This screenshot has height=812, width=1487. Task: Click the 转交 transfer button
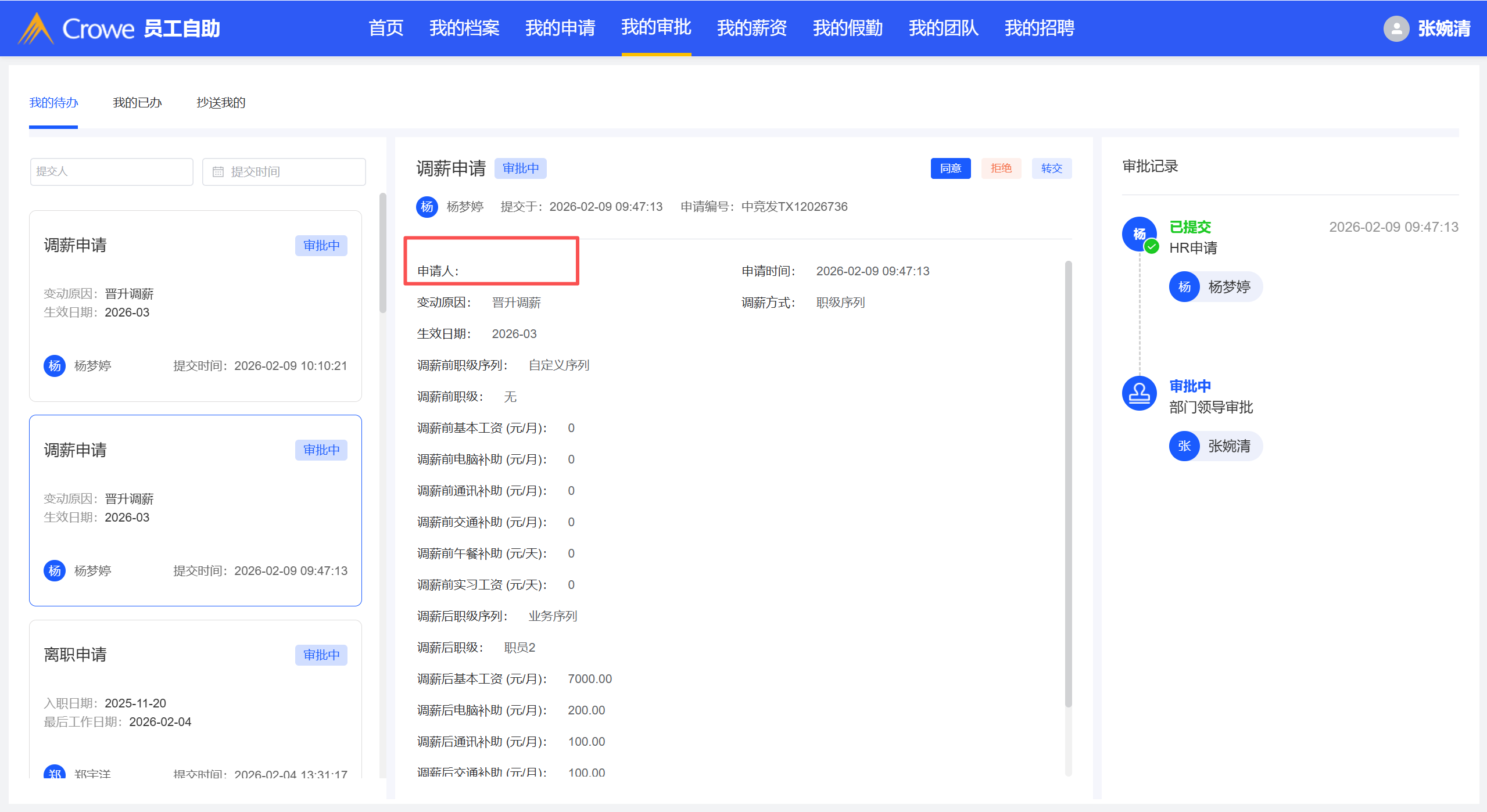(1051, 168)
